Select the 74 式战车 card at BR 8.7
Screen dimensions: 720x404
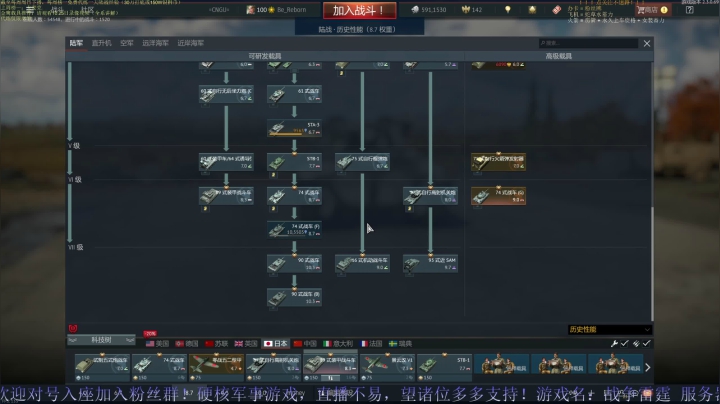point(294,196)
